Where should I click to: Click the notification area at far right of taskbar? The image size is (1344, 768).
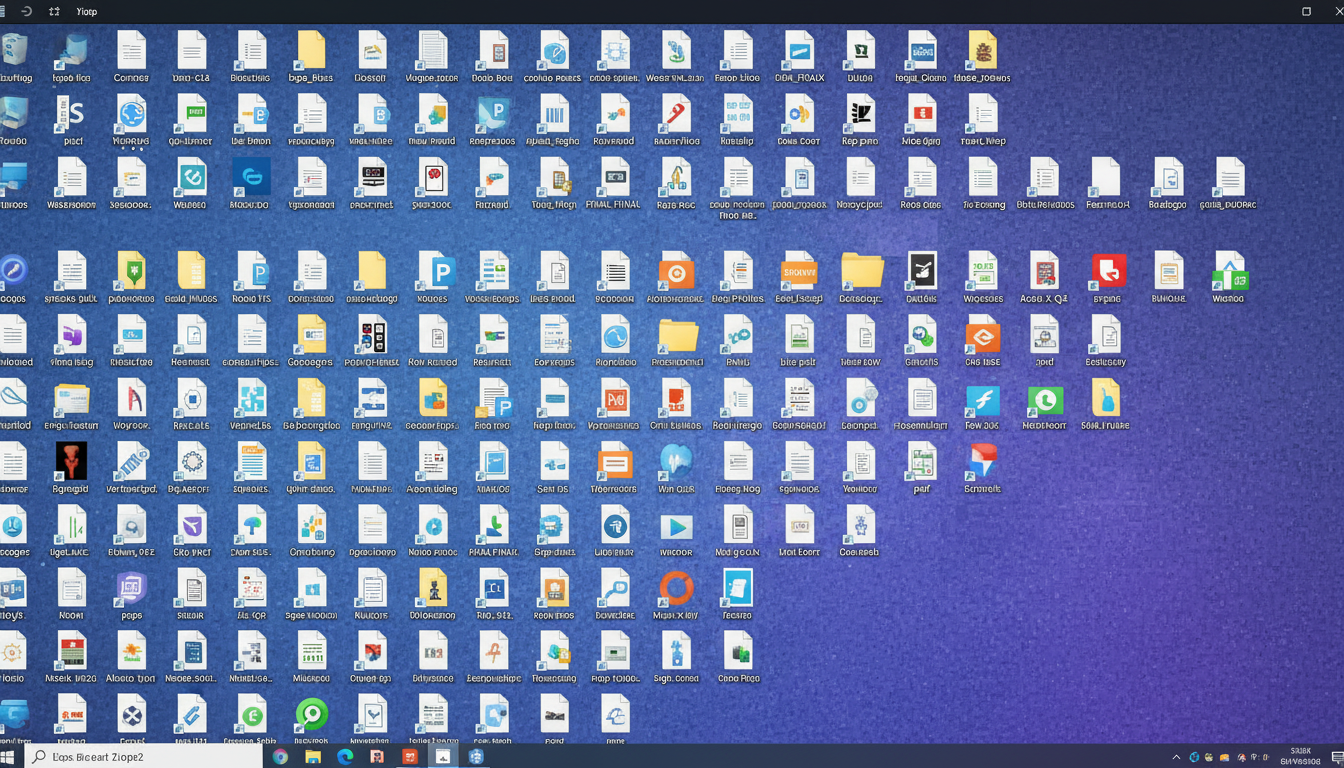pos(1338,756)
